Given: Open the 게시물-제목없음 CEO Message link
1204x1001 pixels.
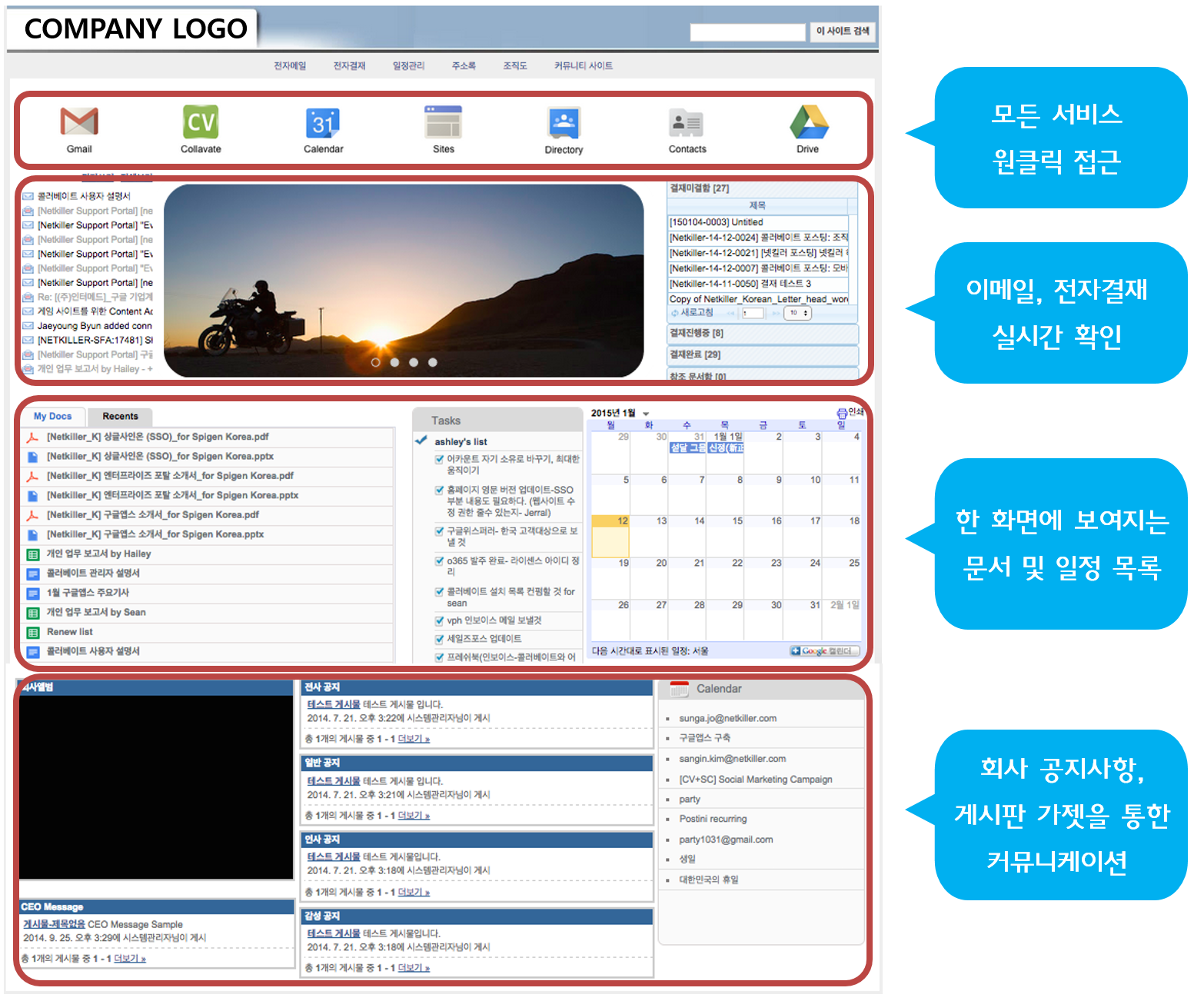Looking at the screenshot, I should pyautogui.click(x=54, y=924).
